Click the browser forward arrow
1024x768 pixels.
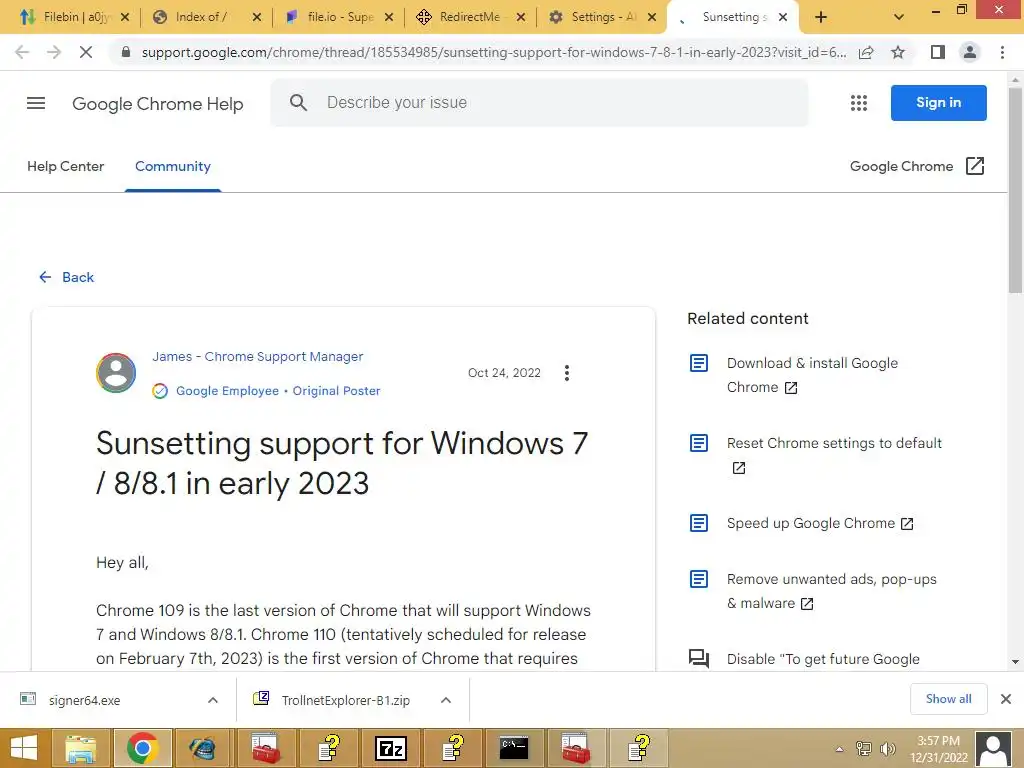click(x=54, y=52)
